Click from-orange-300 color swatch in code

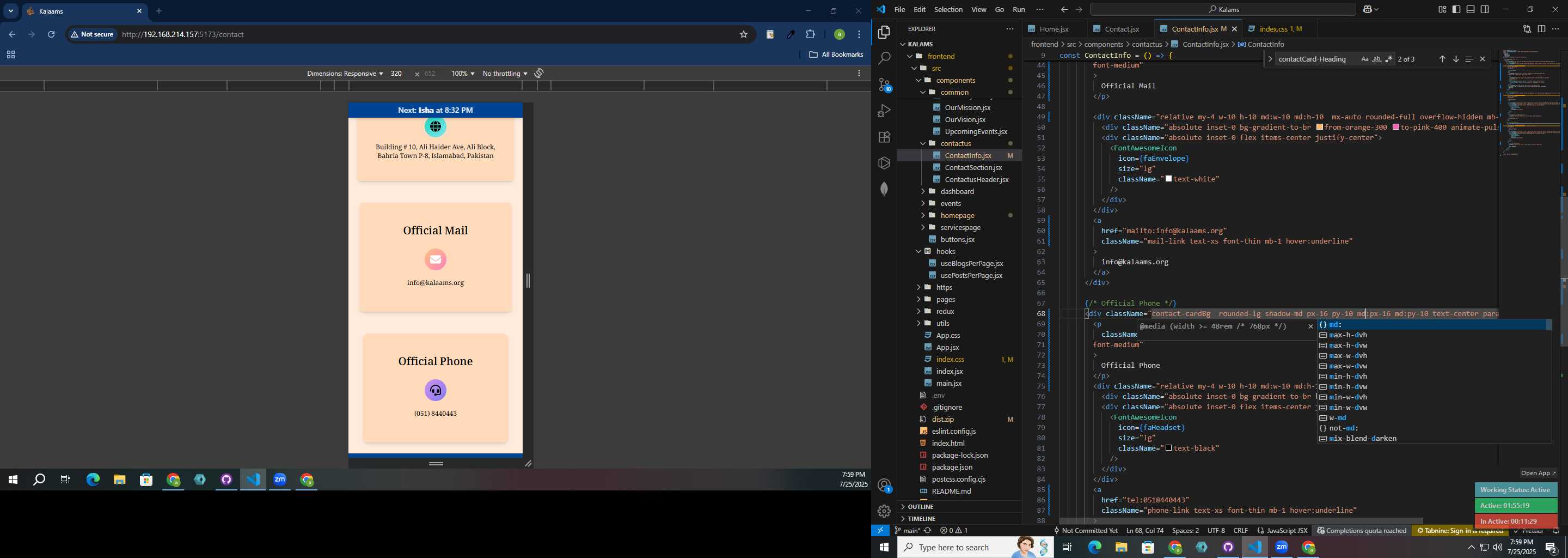[x=1320, y=128]
